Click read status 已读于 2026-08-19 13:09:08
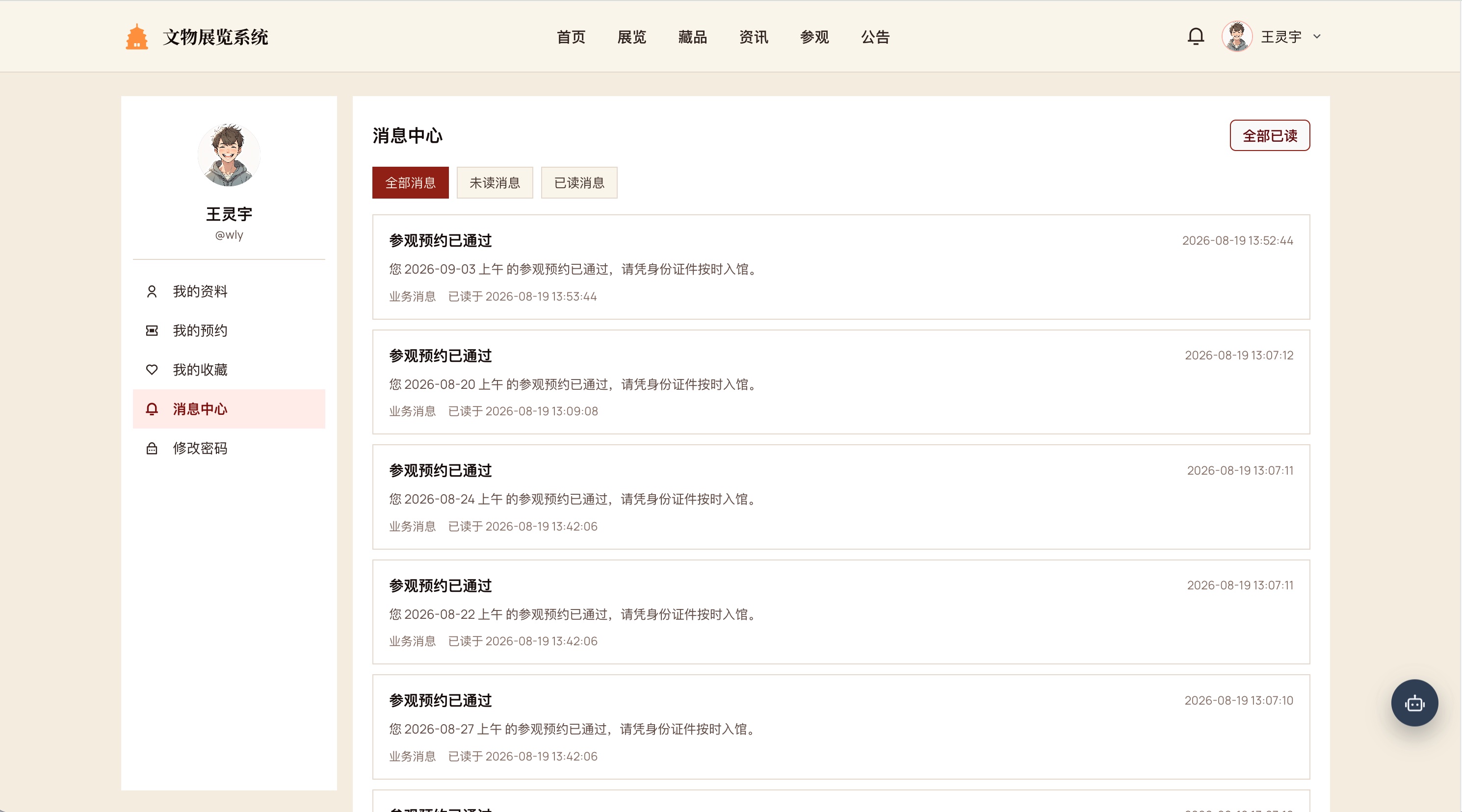Screen dimensions: 1462x812 [522, 411]
